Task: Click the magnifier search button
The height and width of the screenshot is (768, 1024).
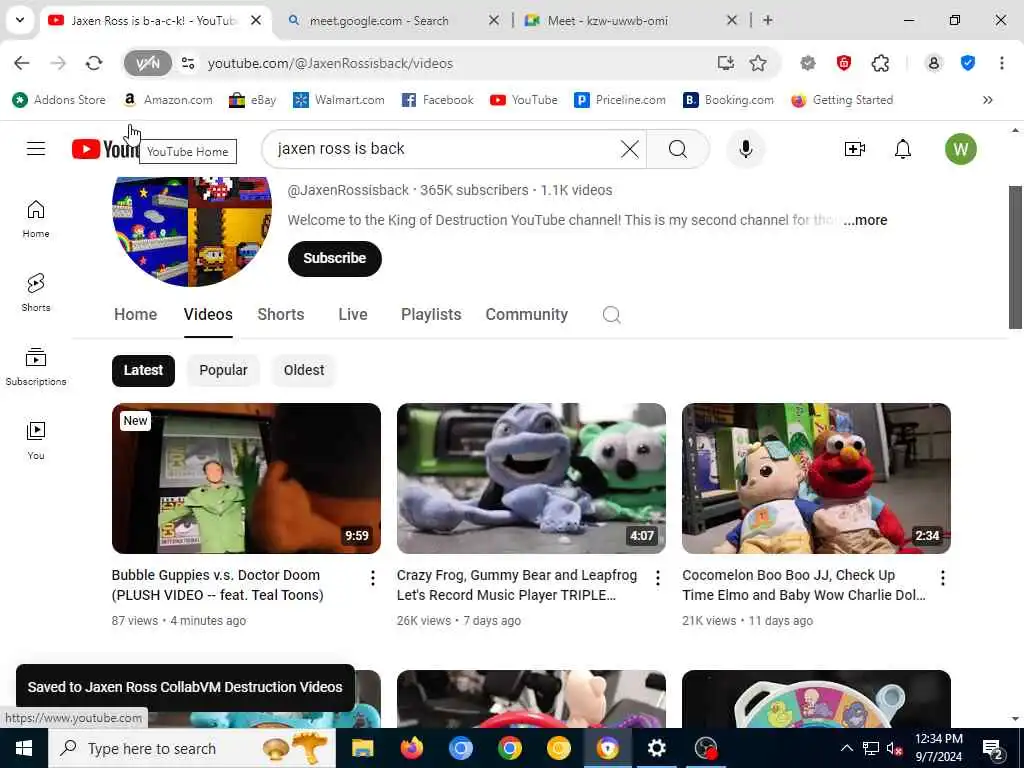Action: [x=678, y=149]
